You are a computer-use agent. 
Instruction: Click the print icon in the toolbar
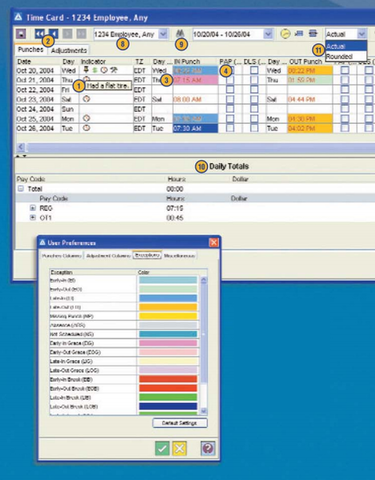tap(313, 33)
